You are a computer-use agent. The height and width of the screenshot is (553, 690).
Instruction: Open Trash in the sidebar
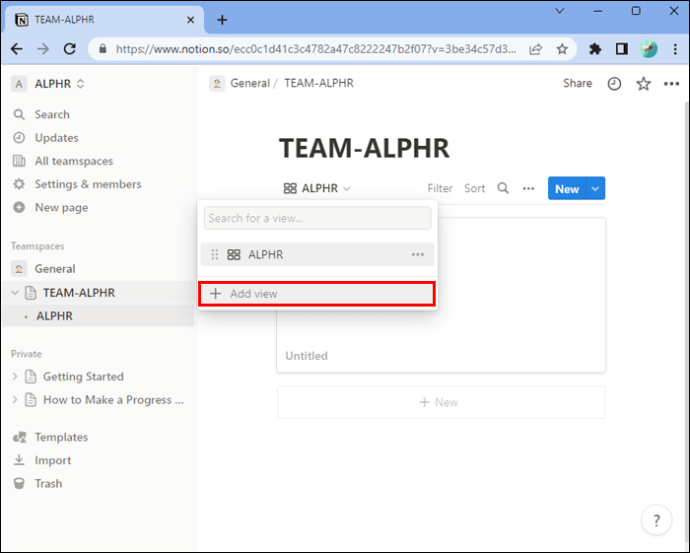(48, 483)
